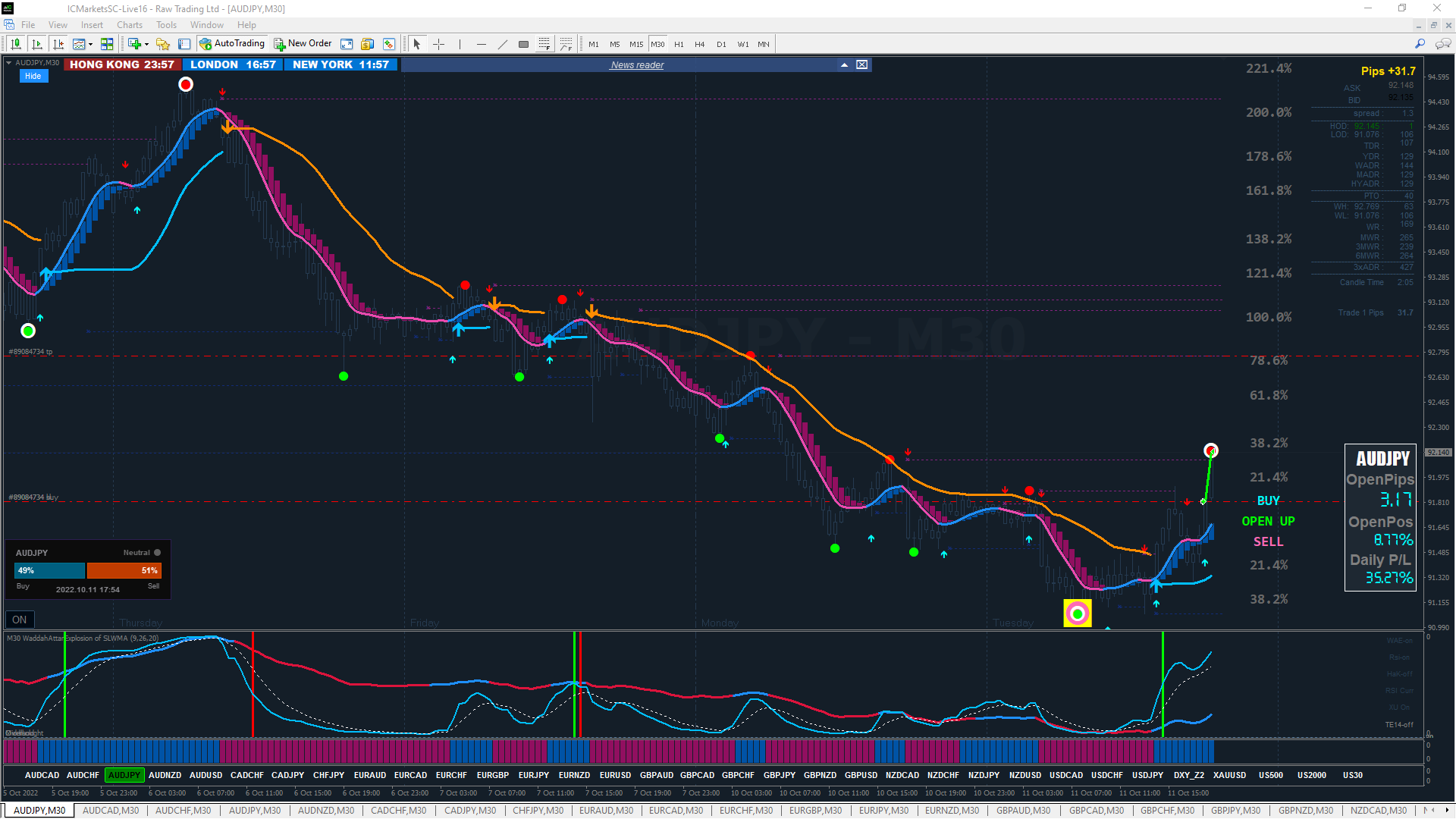Hide the chart overlay panel
The image size is (1456, 819).
pyautogui.click(x=33, y=76)
